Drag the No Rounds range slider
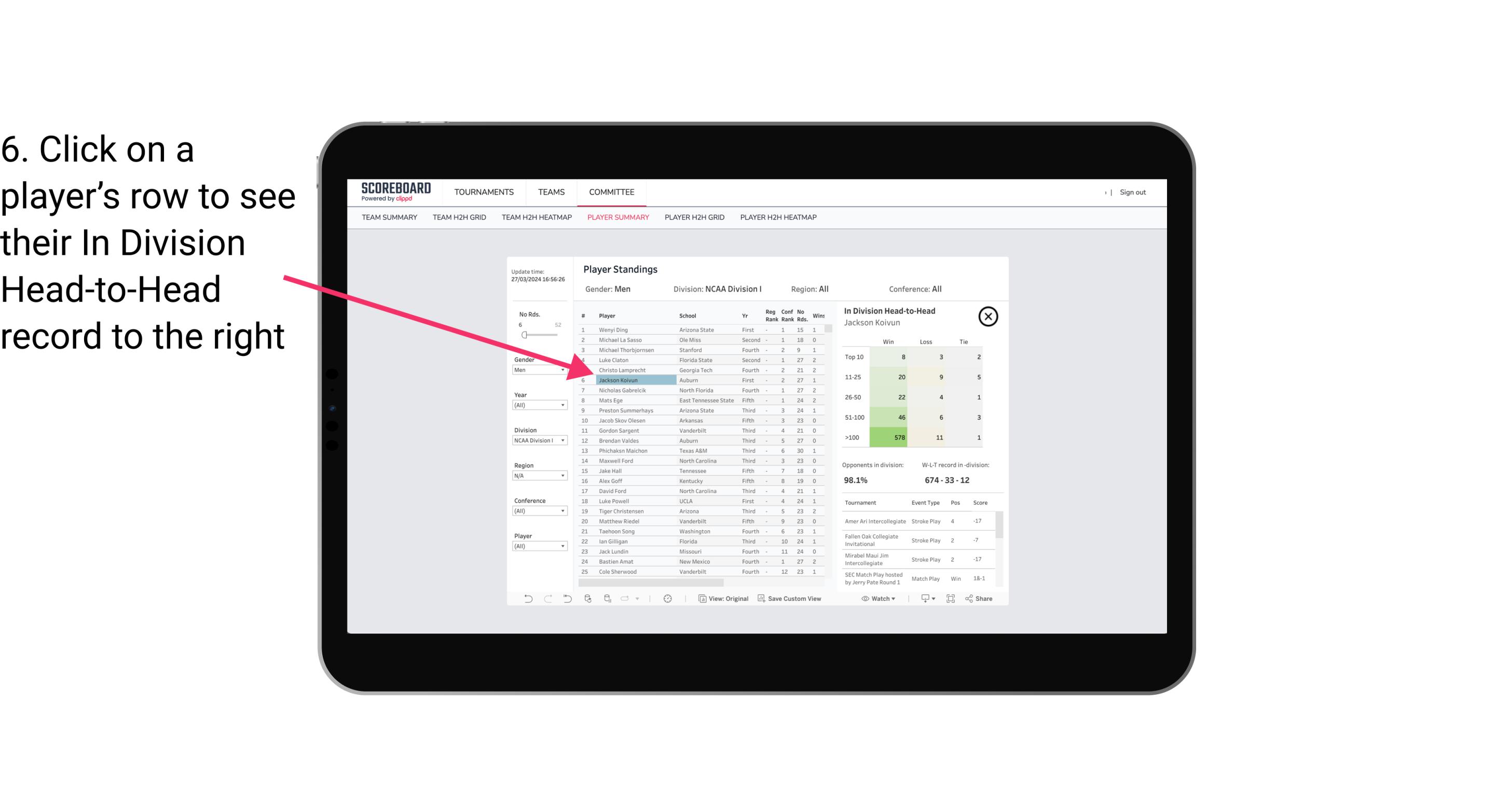 coord(525,334)
